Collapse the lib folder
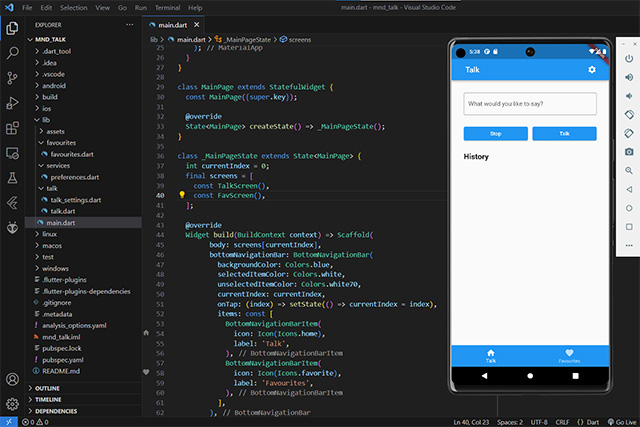 [x=45, y=119]
